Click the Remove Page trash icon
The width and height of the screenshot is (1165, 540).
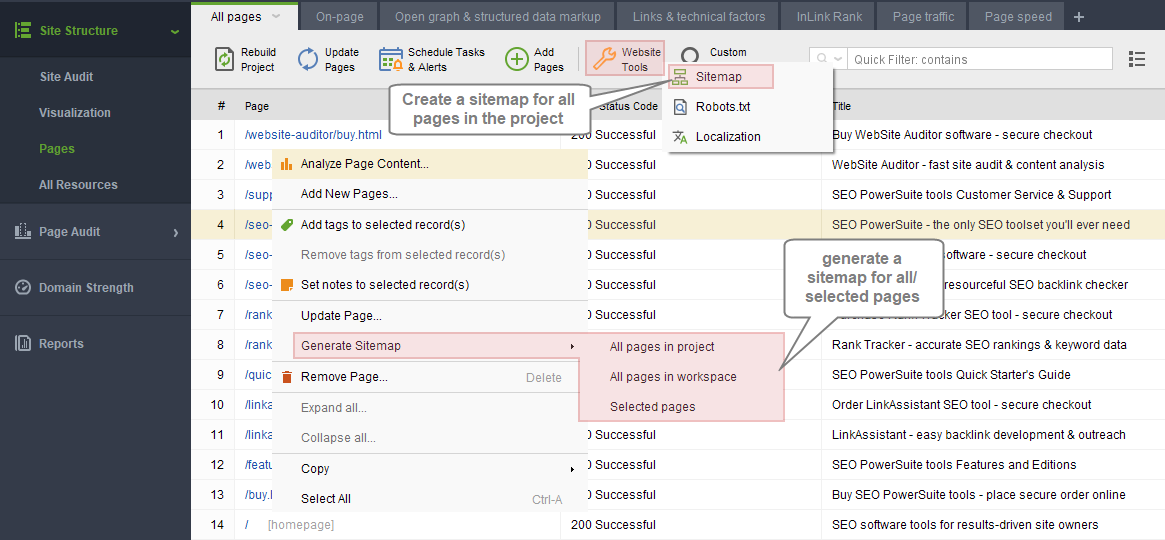287,377
